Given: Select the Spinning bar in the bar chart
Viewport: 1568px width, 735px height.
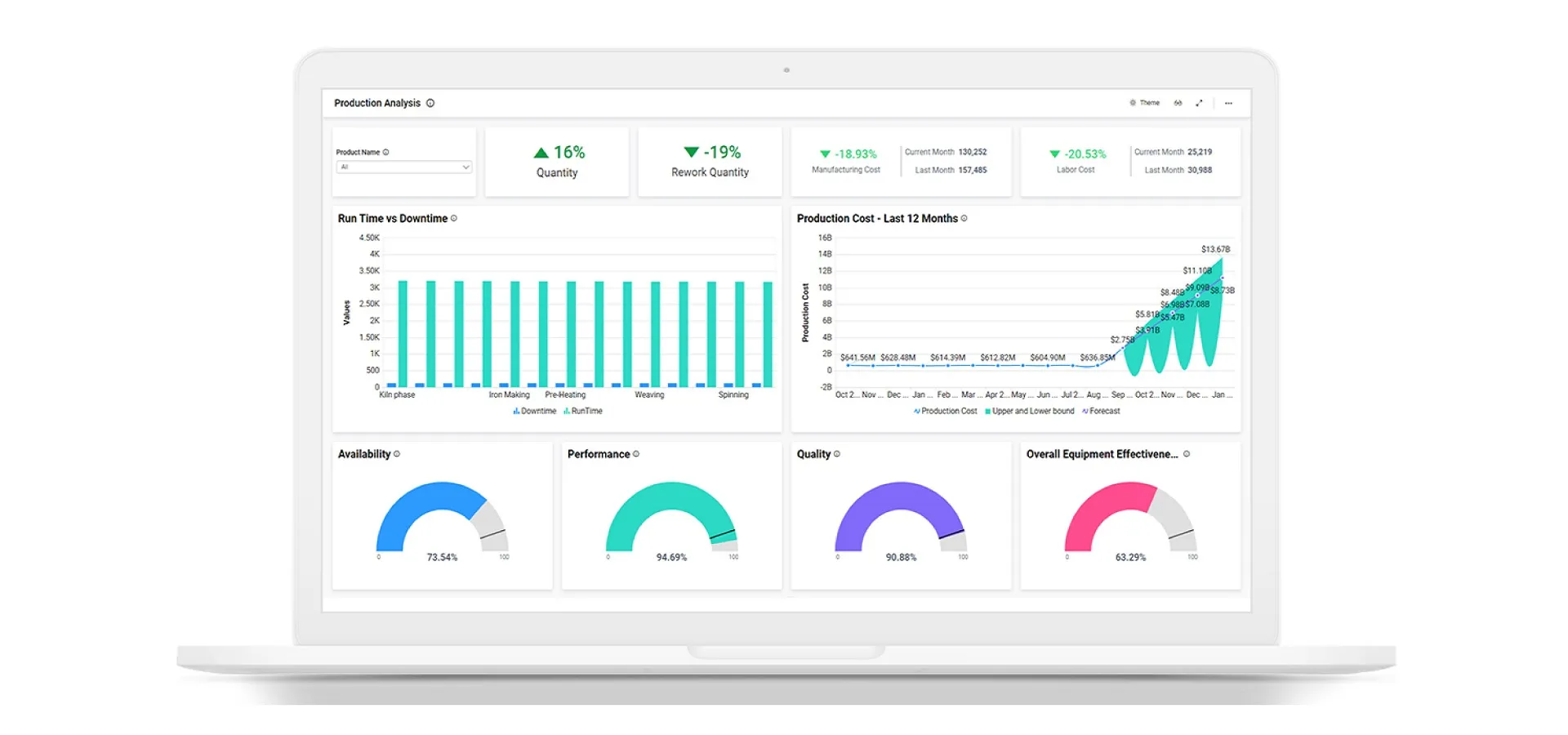Looking at the screenshot, I should pos(739,335).
